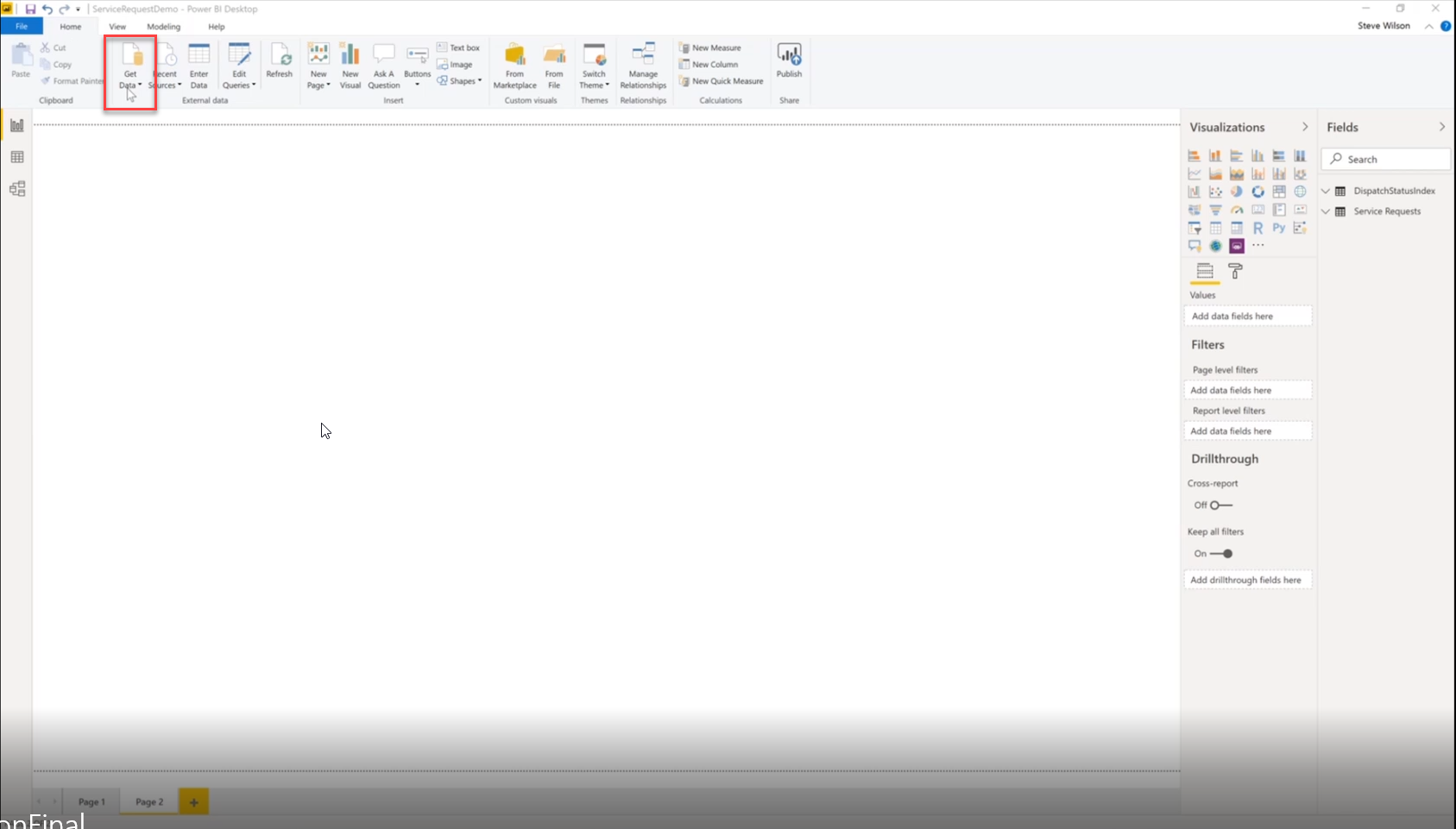1456x829 pixels.
Task: Collapse the Fields pane
Action: (1442, 127)
